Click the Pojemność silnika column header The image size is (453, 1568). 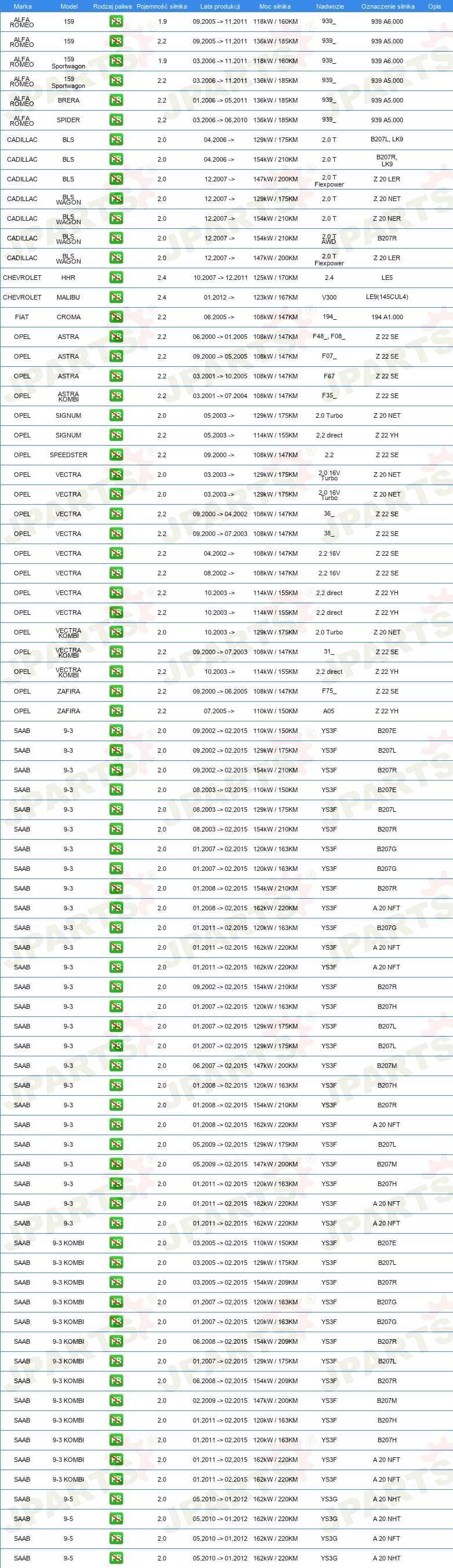click(162, 6)
